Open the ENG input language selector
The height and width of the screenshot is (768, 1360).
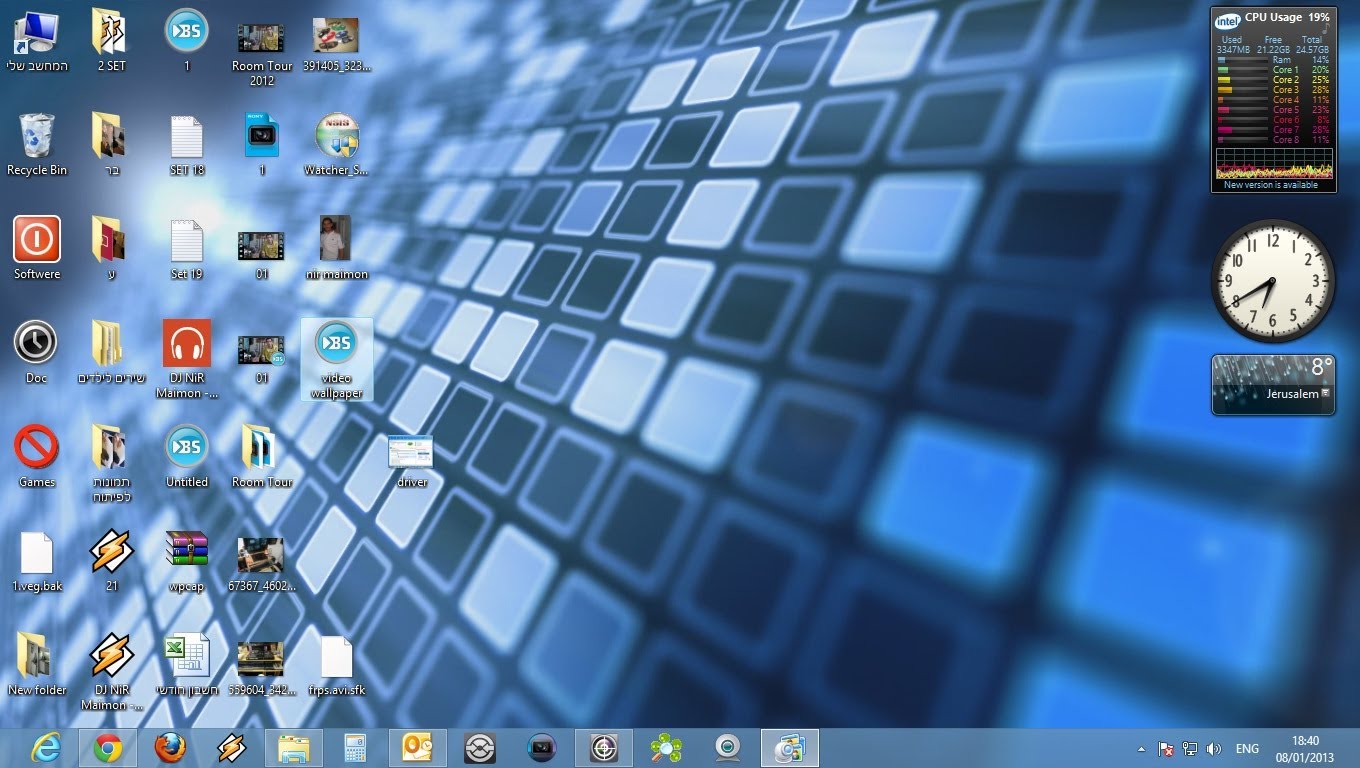tap(1247, 749)
